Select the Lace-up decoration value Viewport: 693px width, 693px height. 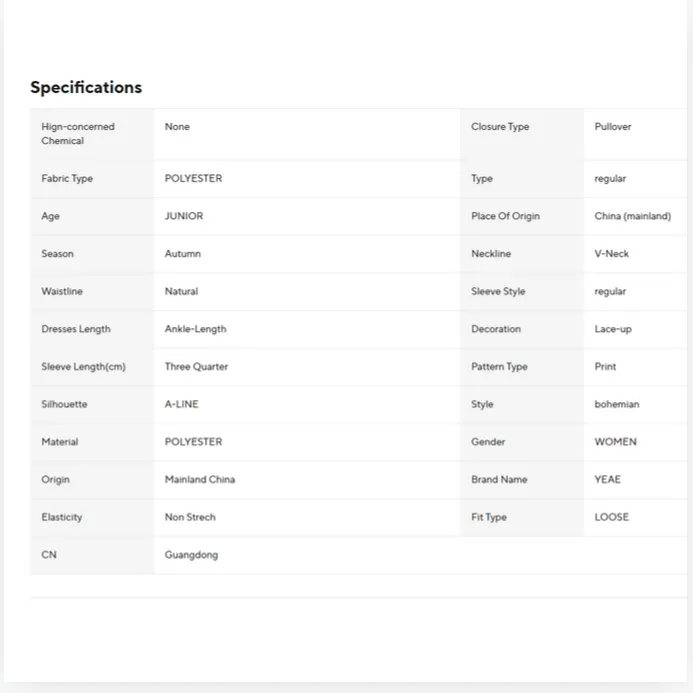point(613,329)
